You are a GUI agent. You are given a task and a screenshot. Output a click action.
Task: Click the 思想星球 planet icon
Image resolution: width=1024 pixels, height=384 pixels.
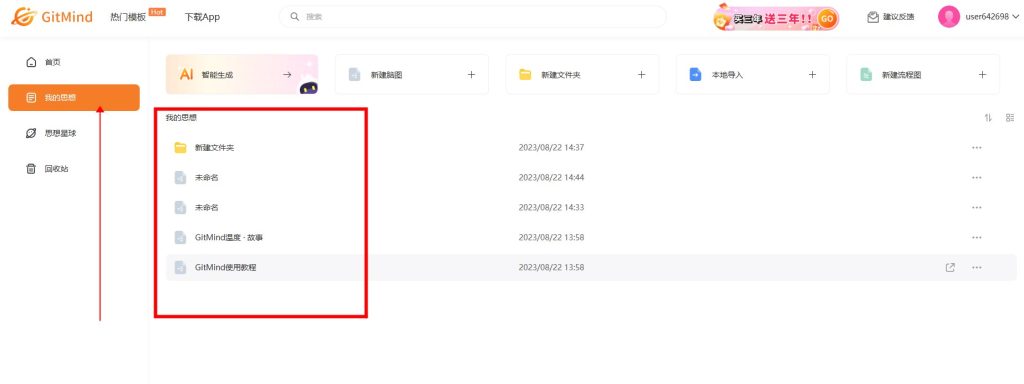pyautogui.click(x=31, y=133)
